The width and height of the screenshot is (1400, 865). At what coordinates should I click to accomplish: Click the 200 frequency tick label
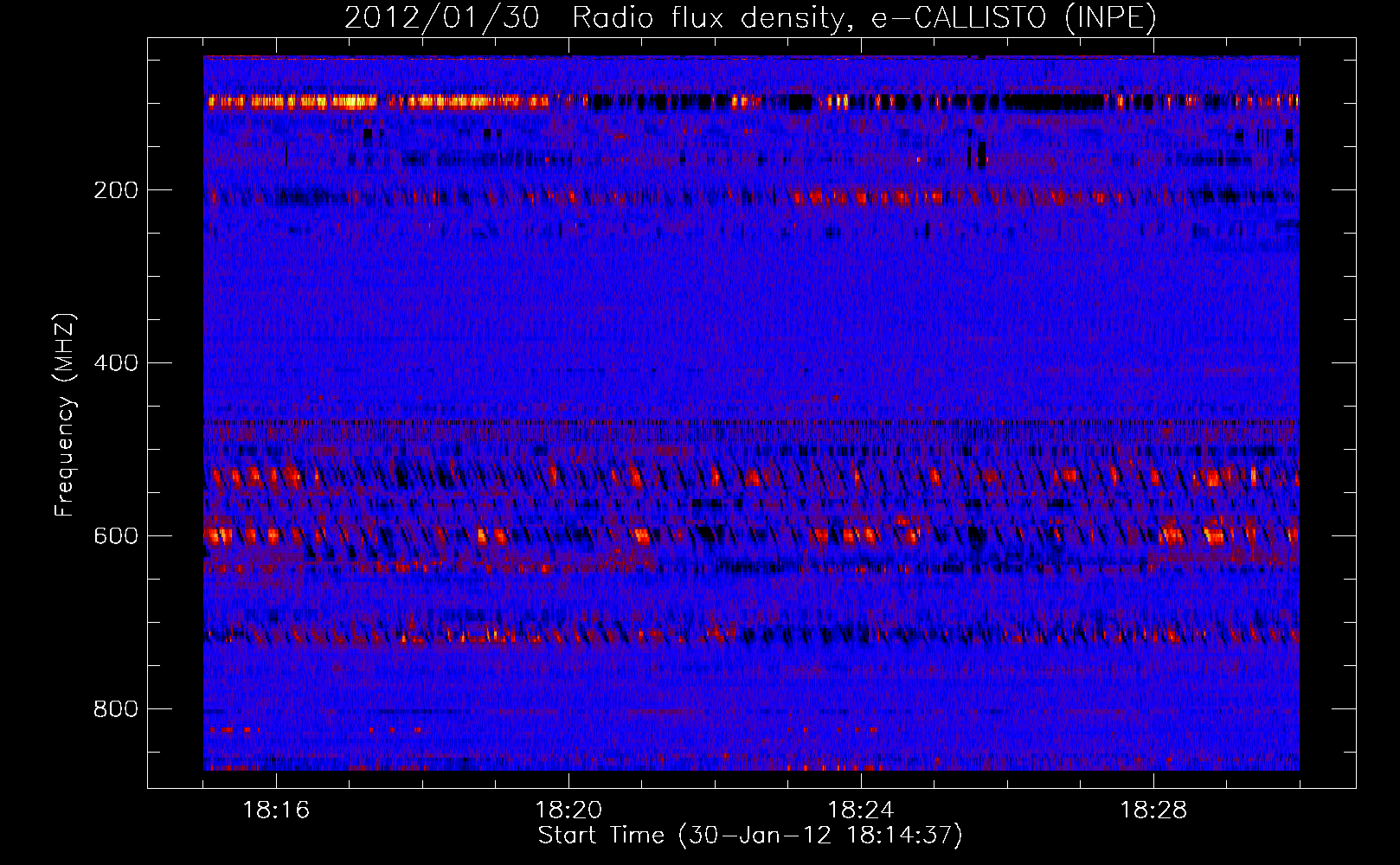116,190
